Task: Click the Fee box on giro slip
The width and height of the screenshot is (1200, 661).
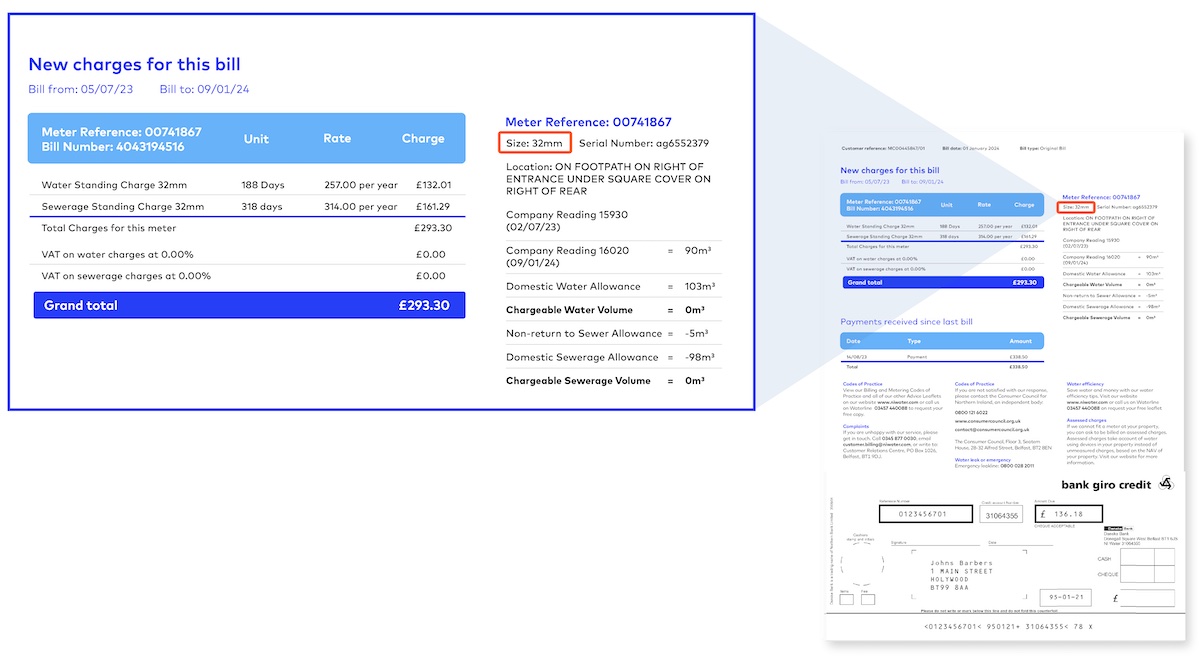Action: coord(868,599)
